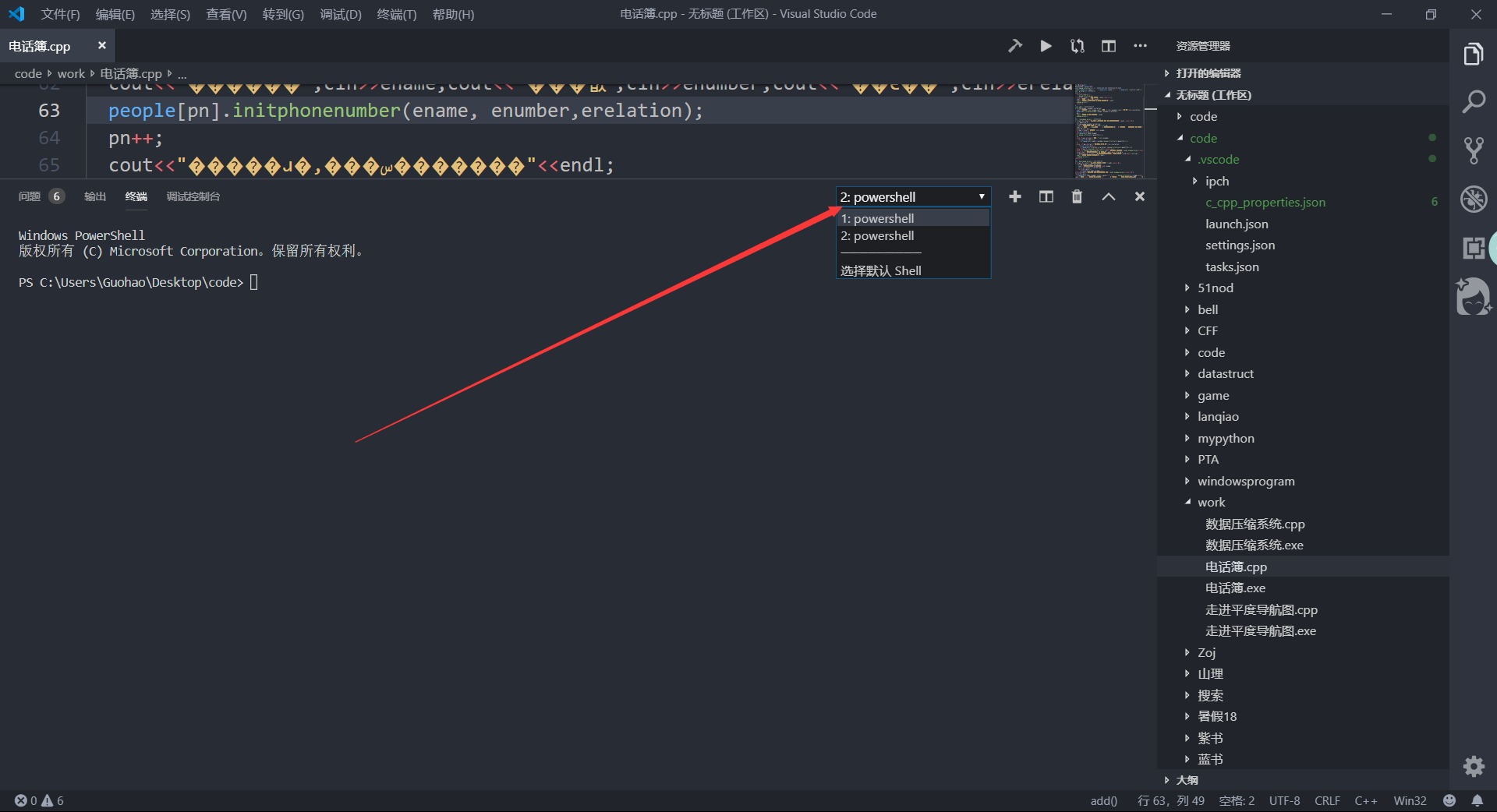Open the 终端(T) menu

(397, 14)
